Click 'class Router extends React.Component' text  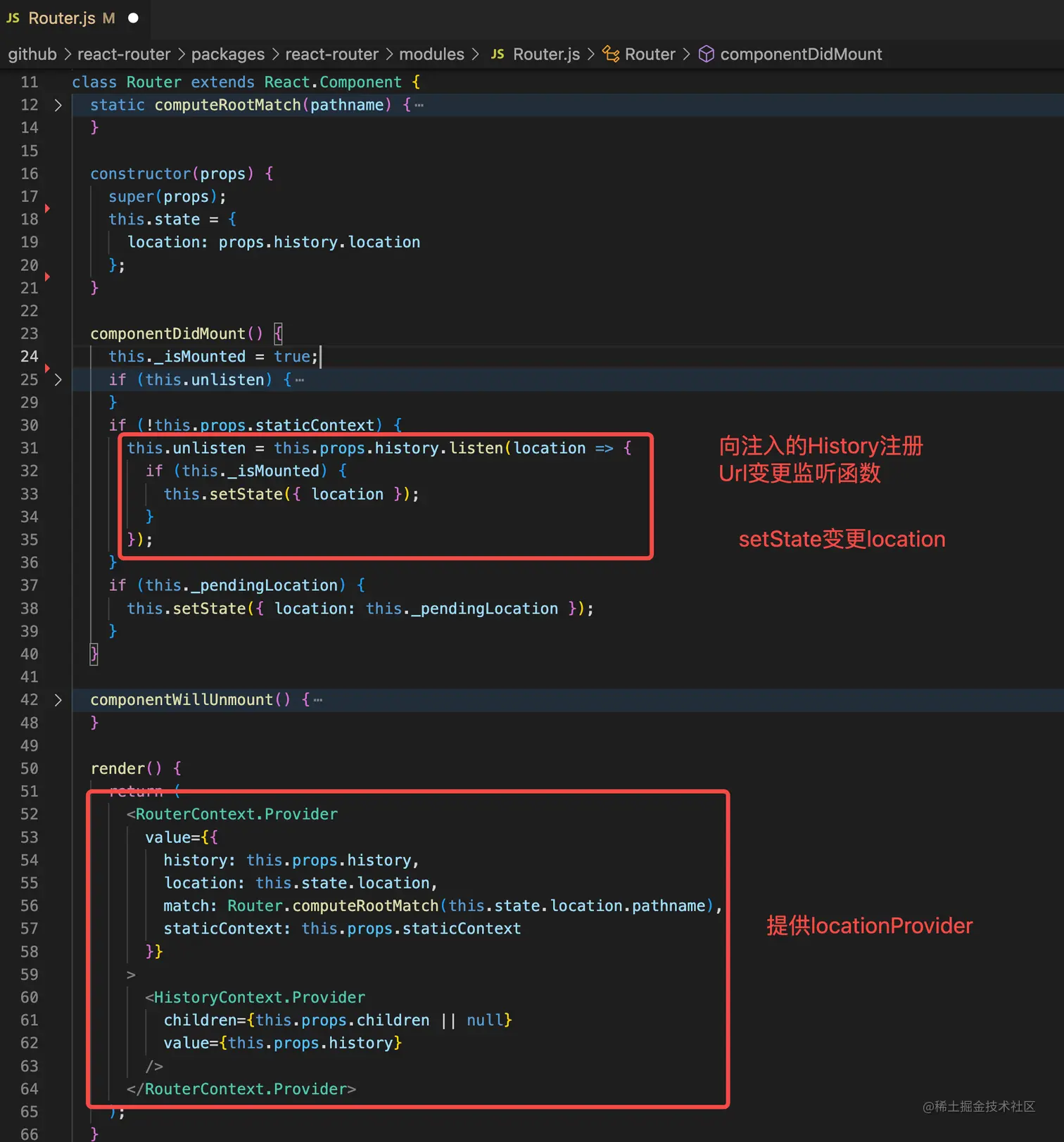point(237,82)
